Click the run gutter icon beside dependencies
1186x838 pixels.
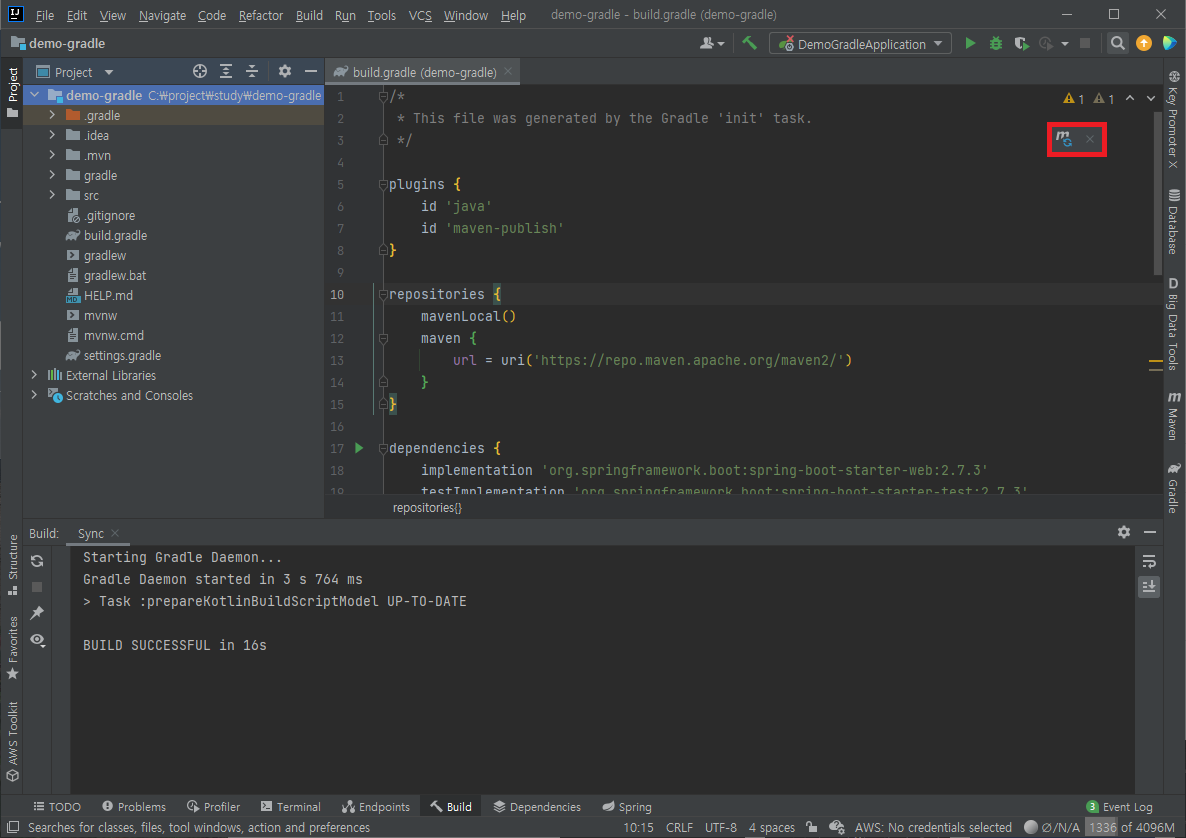click(359, 448)
